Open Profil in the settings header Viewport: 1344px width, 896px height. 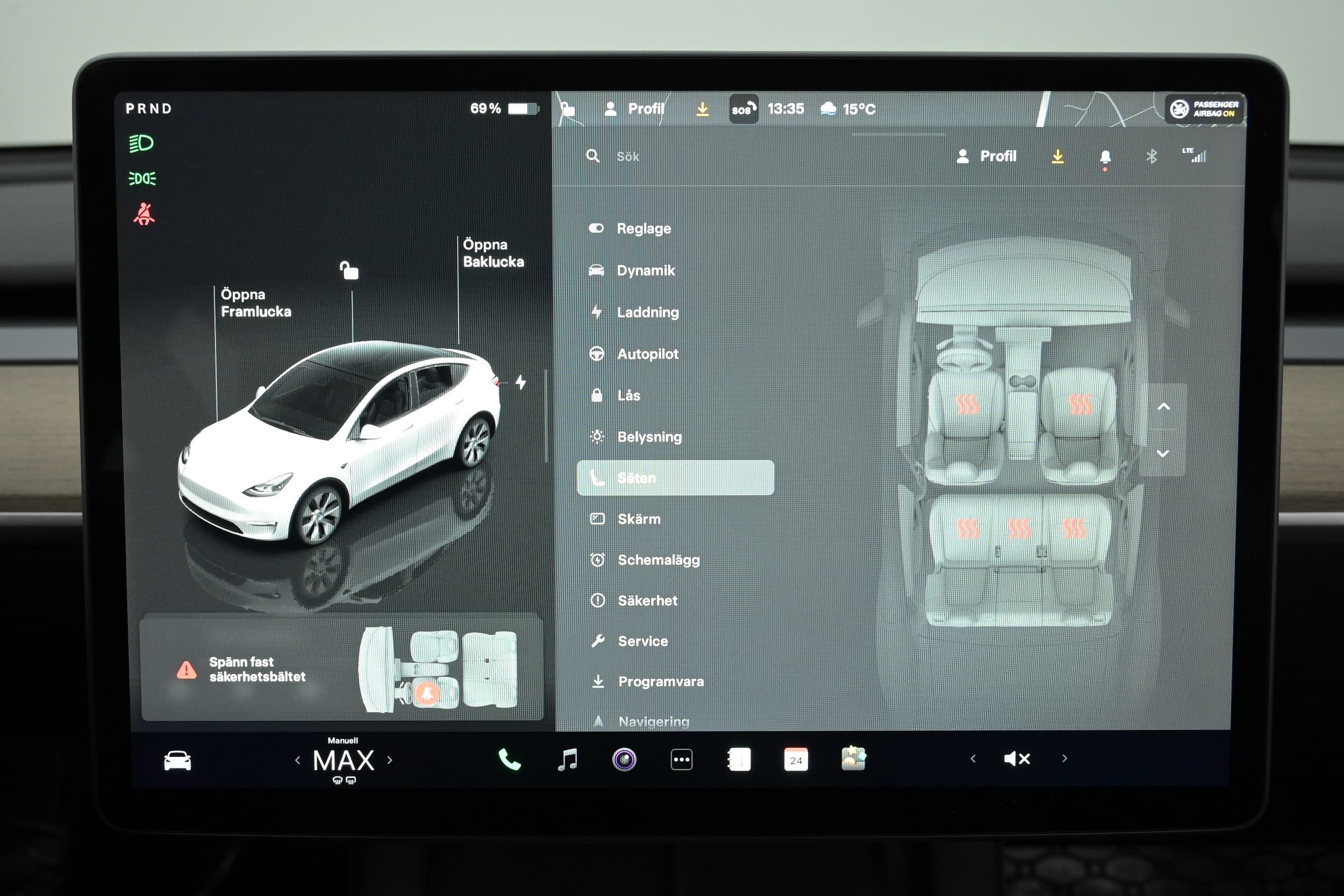[x=987, y=156]
